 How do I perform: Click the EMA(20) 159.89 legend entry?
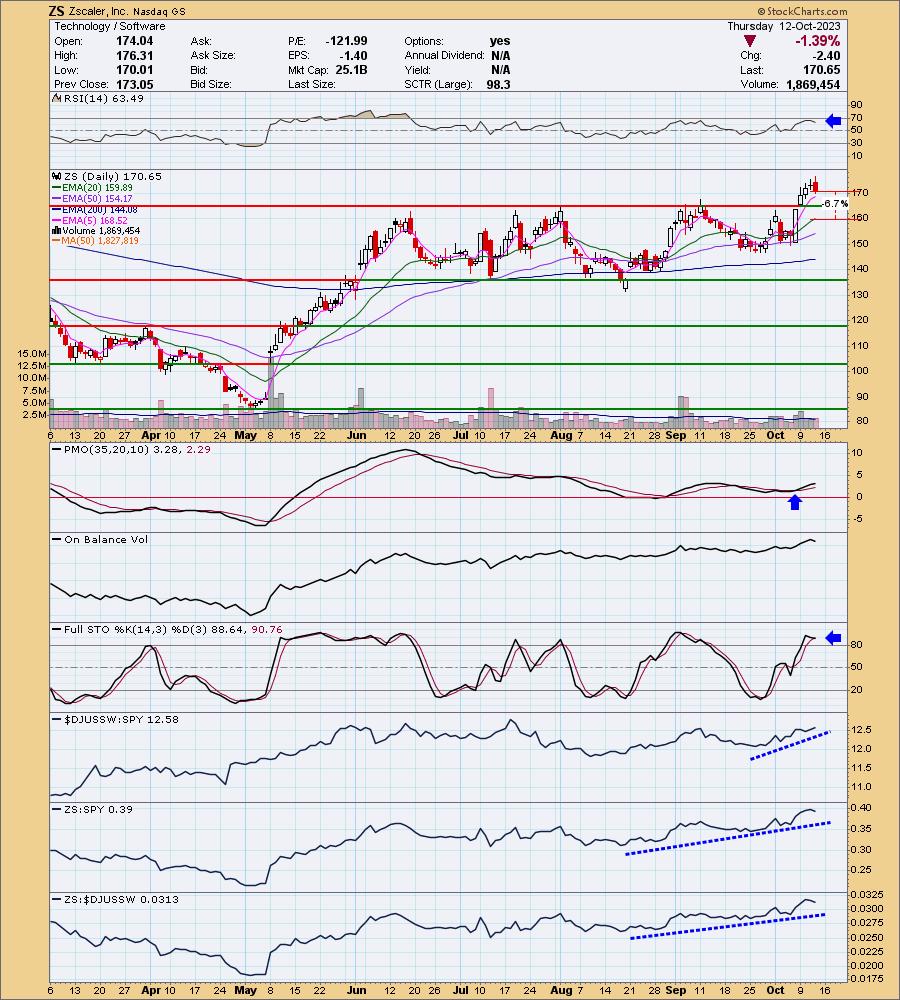[x=97, y=188]
